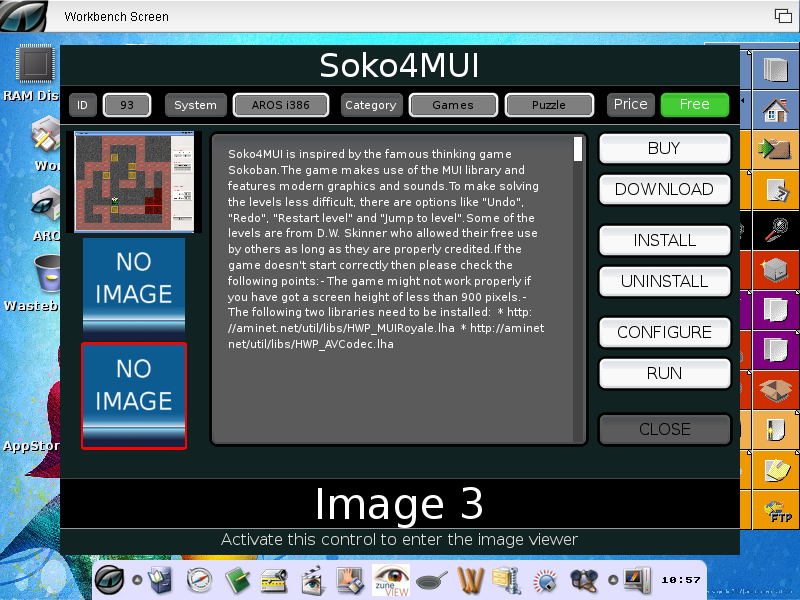Screen dimensions: 800x600
Task: Click the open cardboard box sidebar icon
Action: coord(776,390)
